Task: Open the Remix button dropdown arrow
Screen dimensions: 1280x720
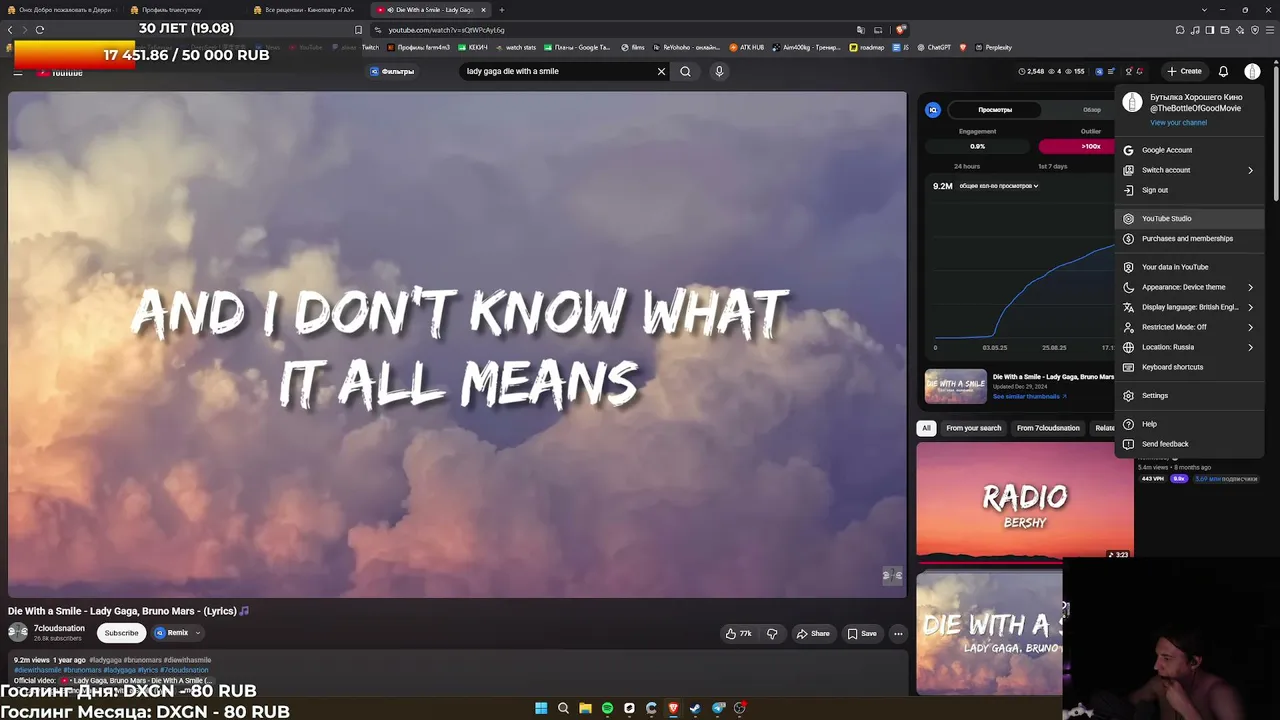Action: [x=198, y=633]
